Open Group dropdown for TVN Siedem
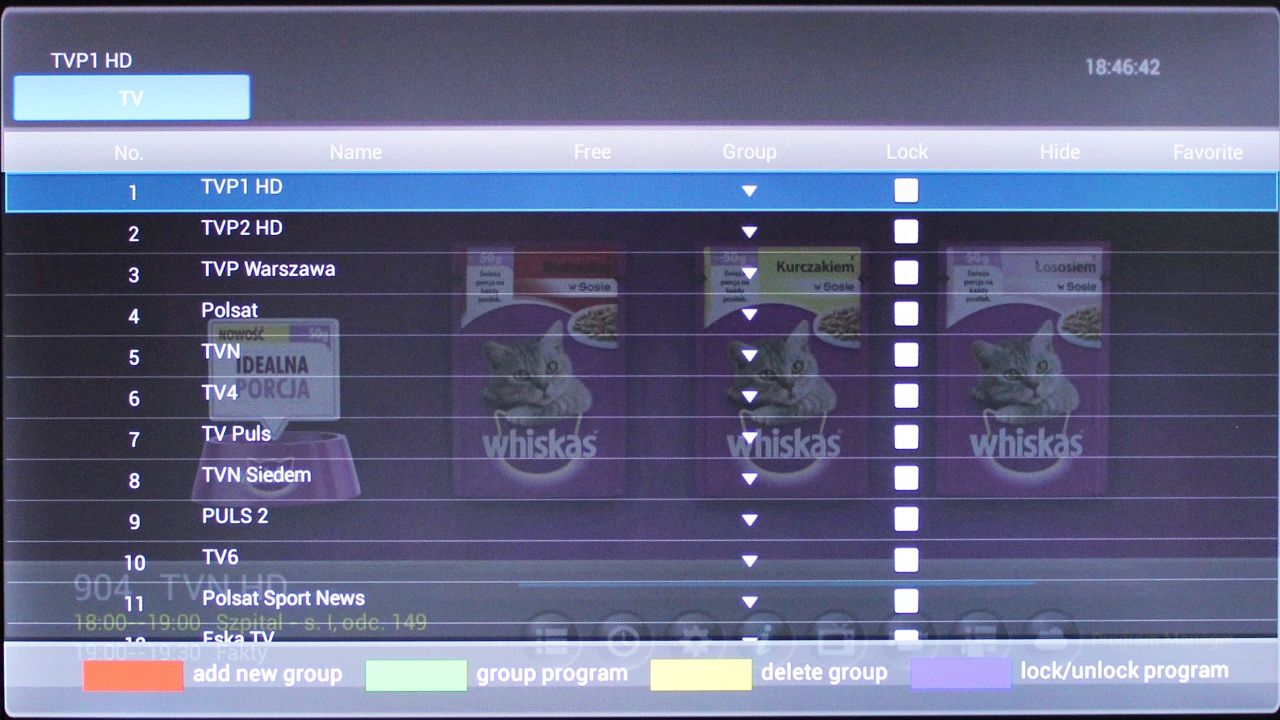This screenshot has height=720, width=1280. click(749, 479)
